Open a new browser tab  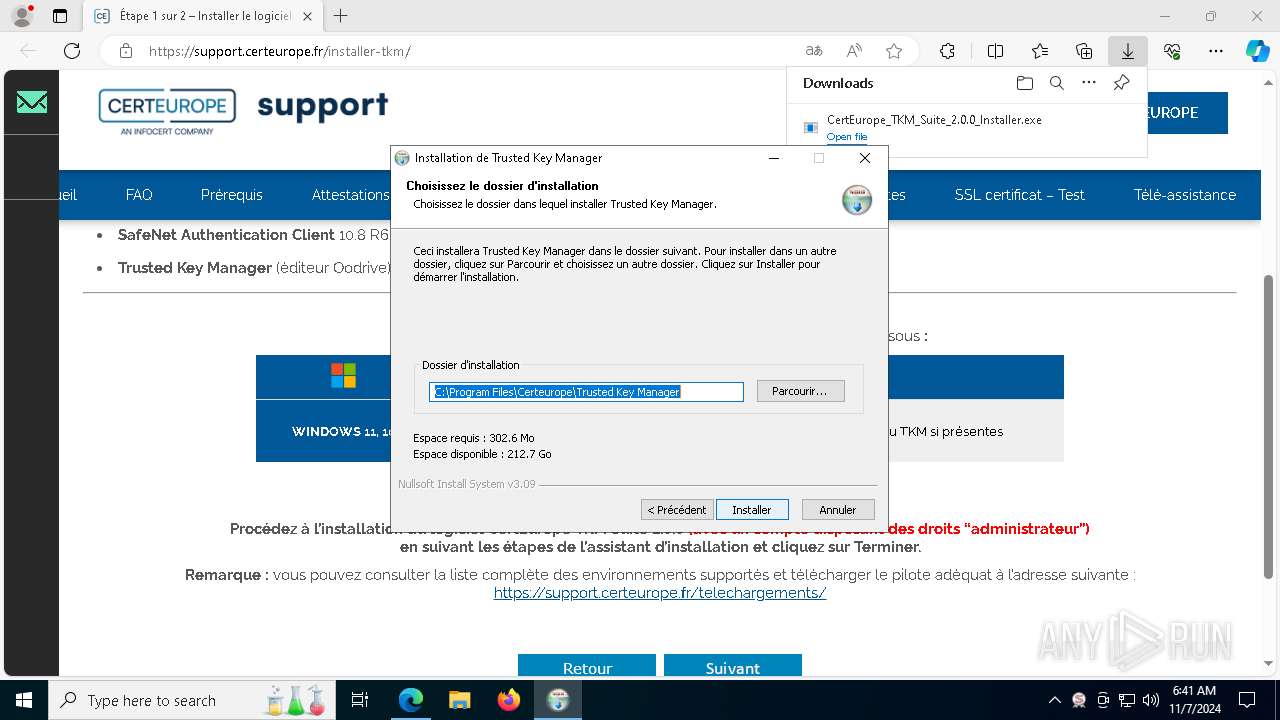coord(340,16)
